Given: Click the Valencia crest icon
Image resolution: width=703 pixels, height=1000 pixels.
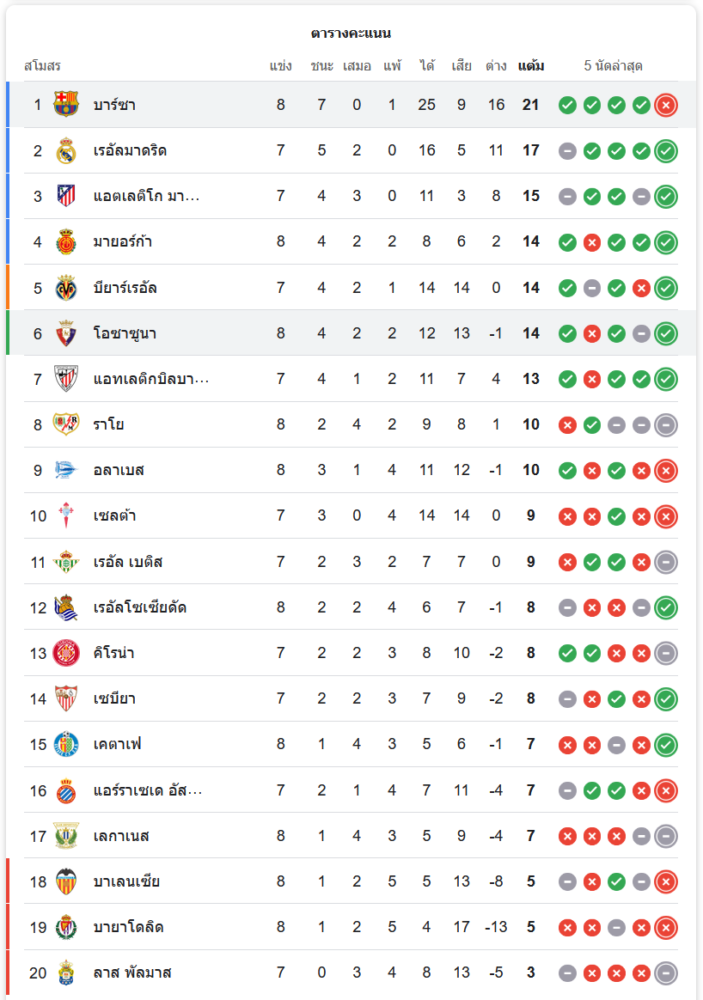Looking at the screenshot, I should (x=66, y=881).
